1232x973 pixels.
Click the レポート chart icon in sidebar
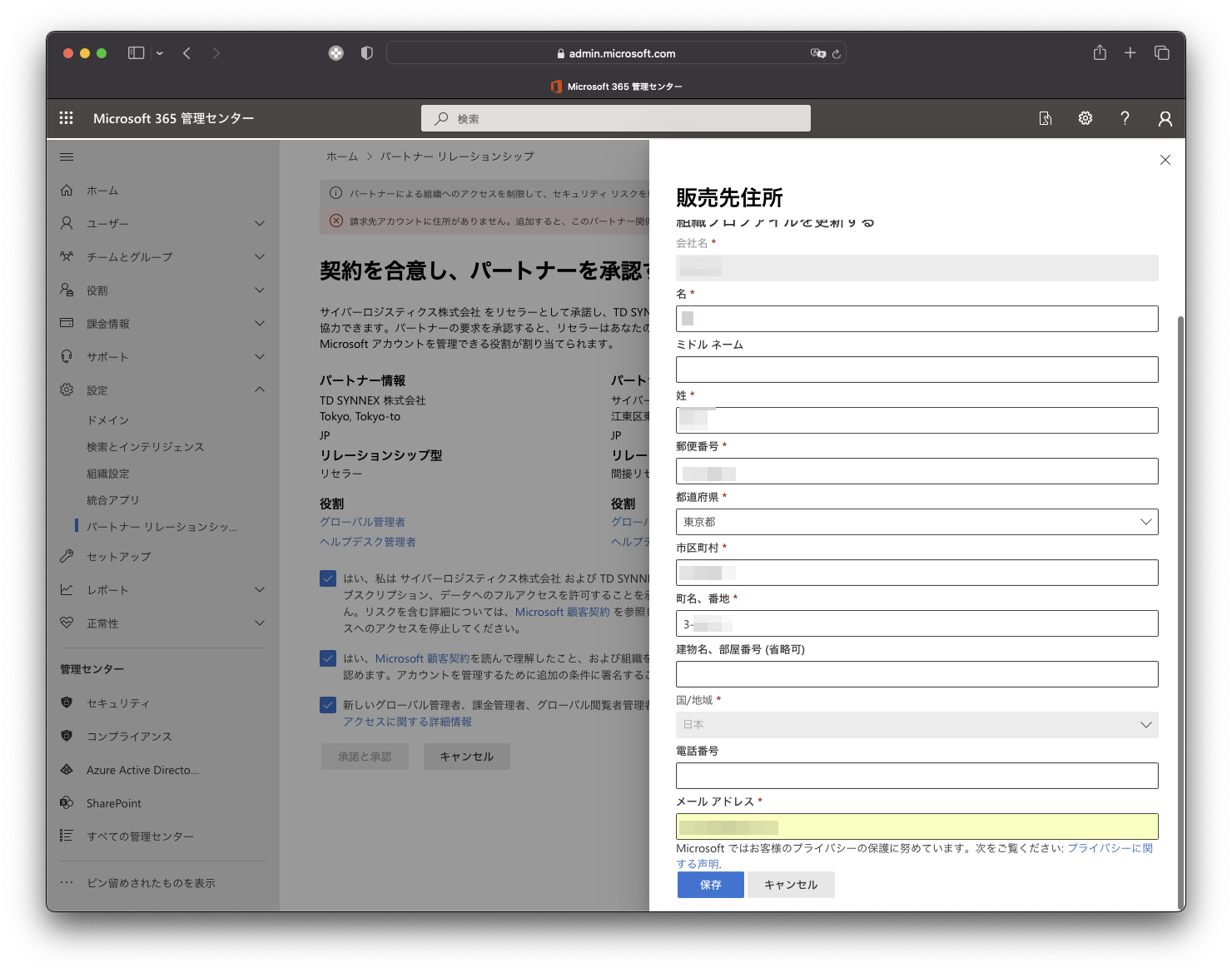67,589
